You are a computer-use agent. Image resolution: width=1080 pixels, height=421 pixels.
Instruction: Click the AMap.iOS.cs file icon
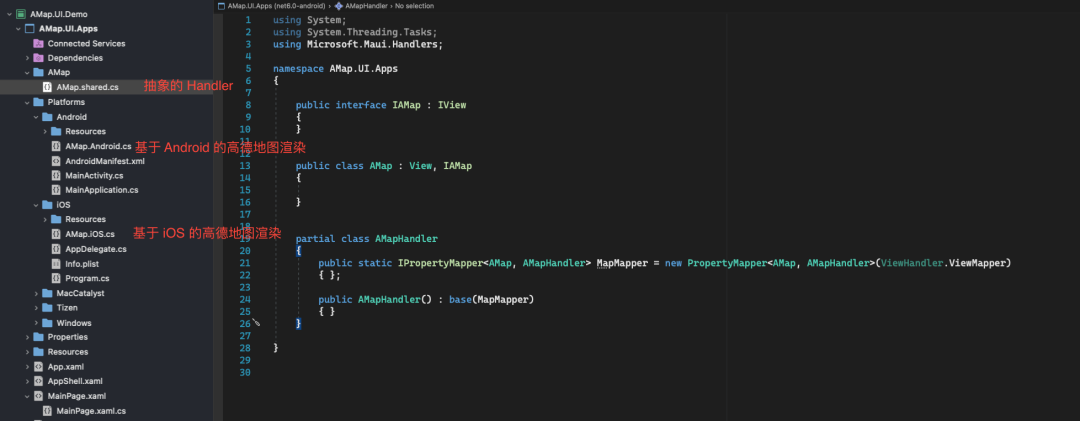(56, 234)
